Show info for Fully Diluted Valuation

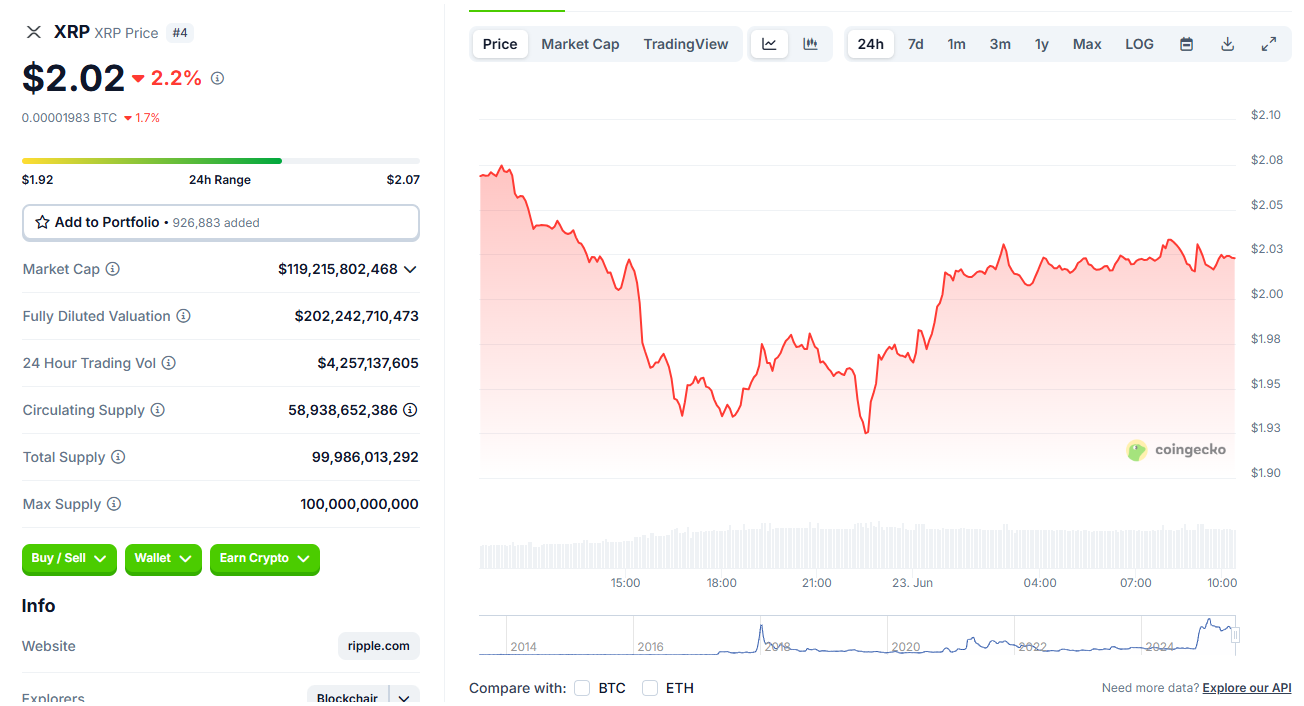point(184,316)
